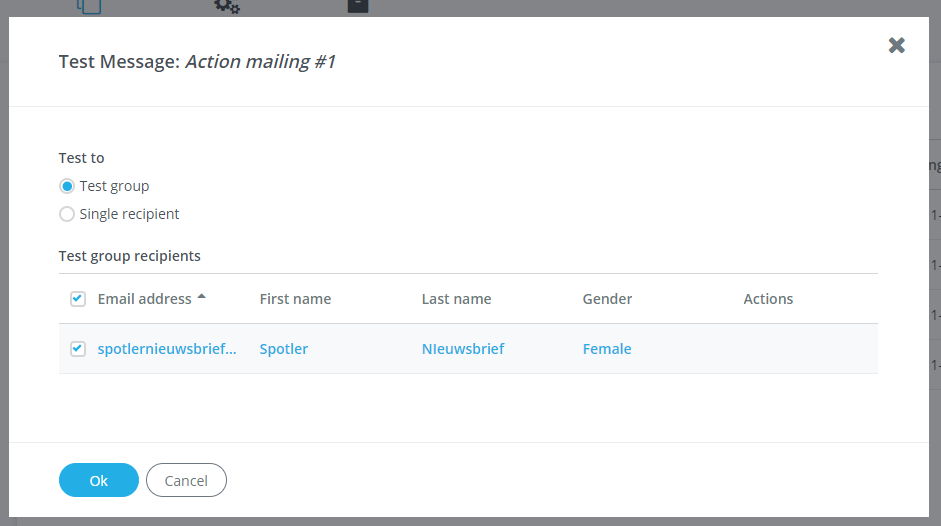Click the Female gender link

(x=607, y=349)
